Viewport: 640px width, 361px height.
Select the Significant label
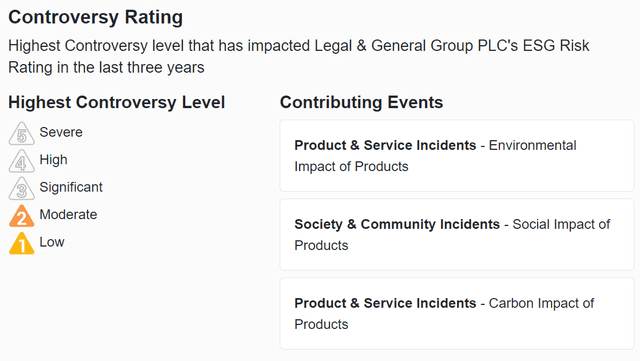coord(71,187)
